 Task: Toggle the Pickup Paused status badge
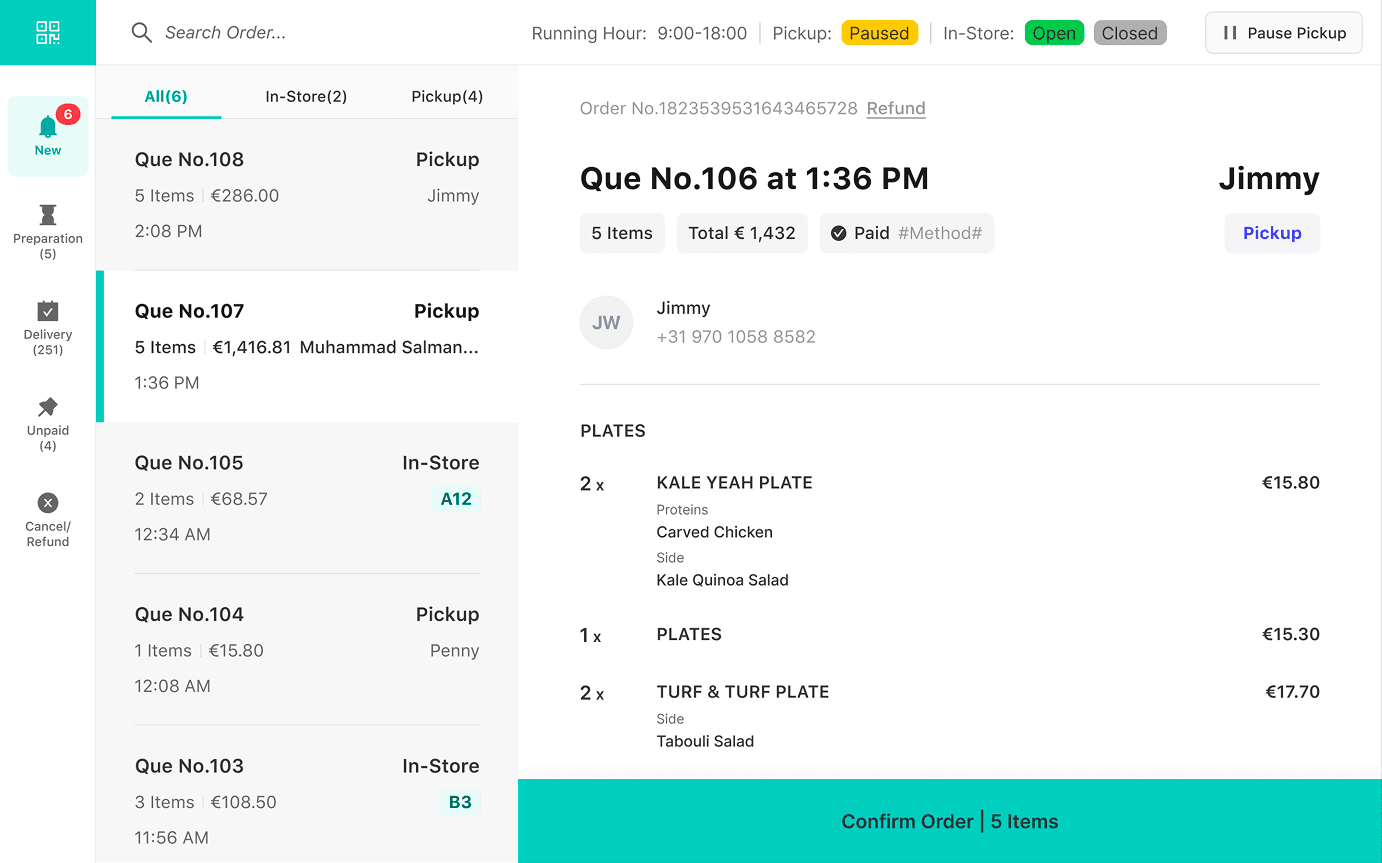click(879, 32)
